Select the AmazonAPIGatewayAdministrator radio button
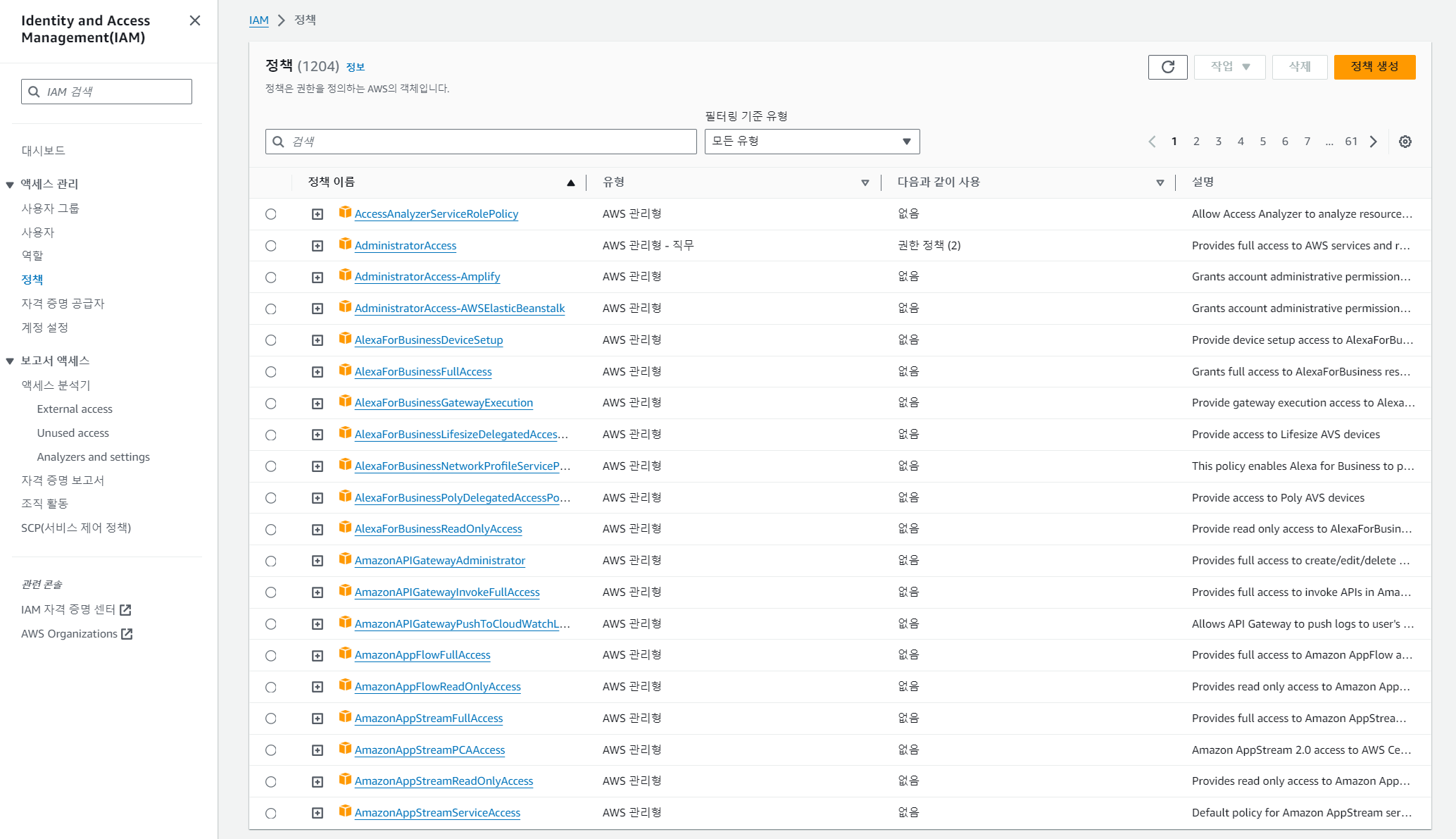1456x839 pixels. pos(271,561)
